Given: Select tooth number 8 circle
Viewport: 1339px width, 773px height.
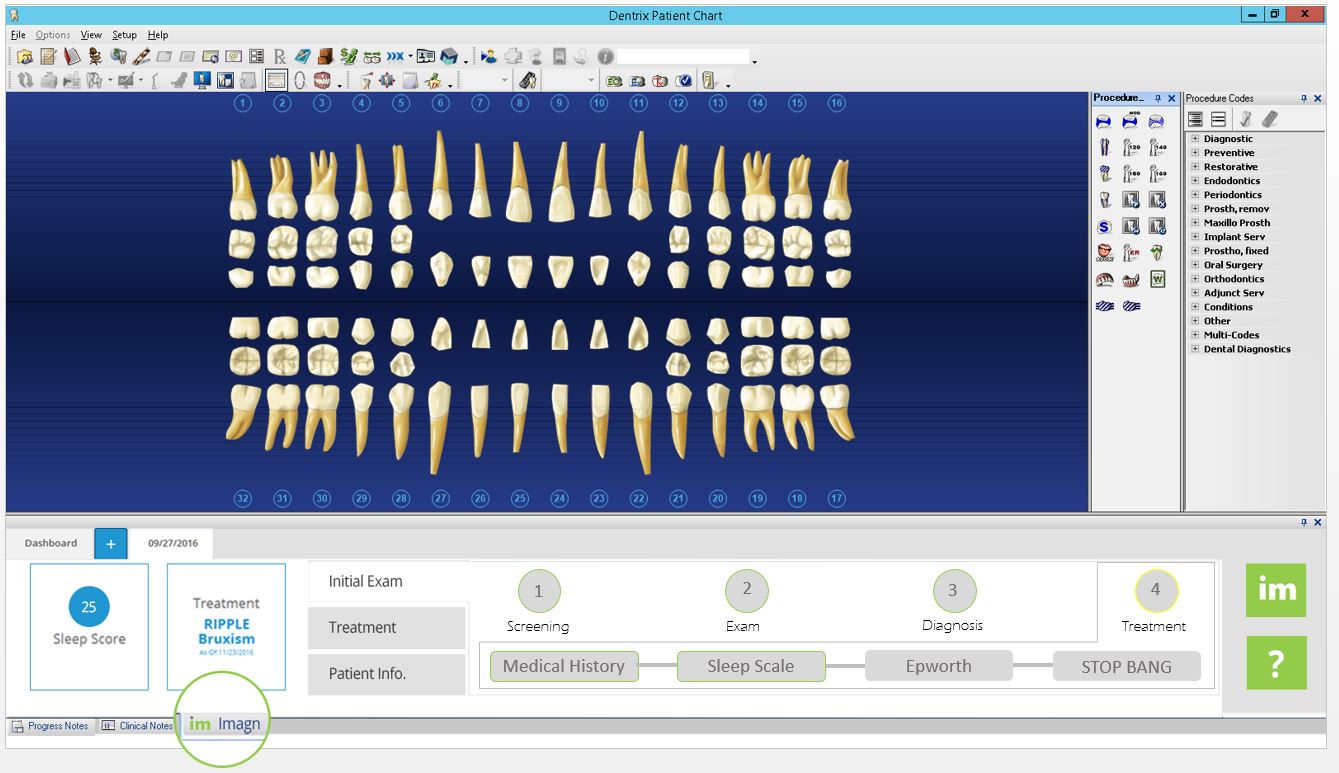Looking at the screenshot, I should tap(520, 102).
